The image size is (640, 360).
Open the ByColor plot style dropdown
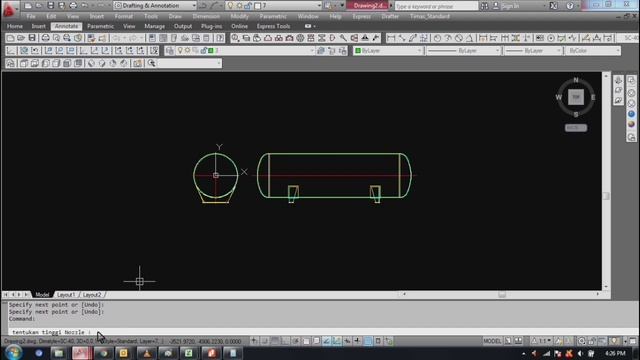pyautogui.click(x=593, y=51)
